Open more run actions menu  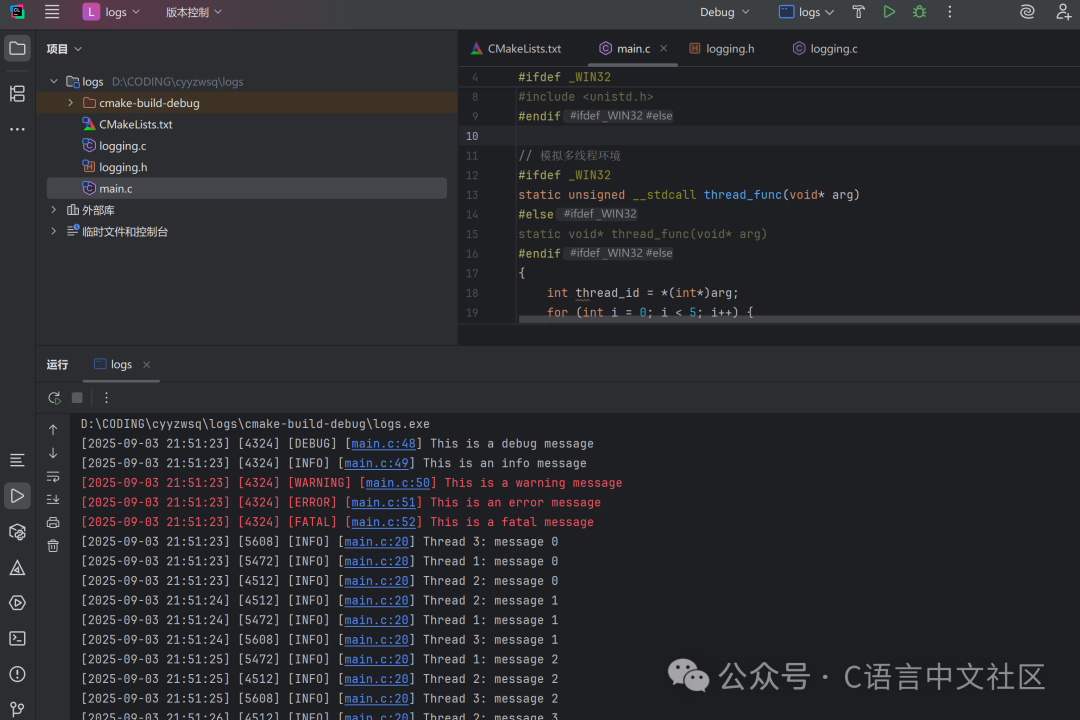coord(950,12)
